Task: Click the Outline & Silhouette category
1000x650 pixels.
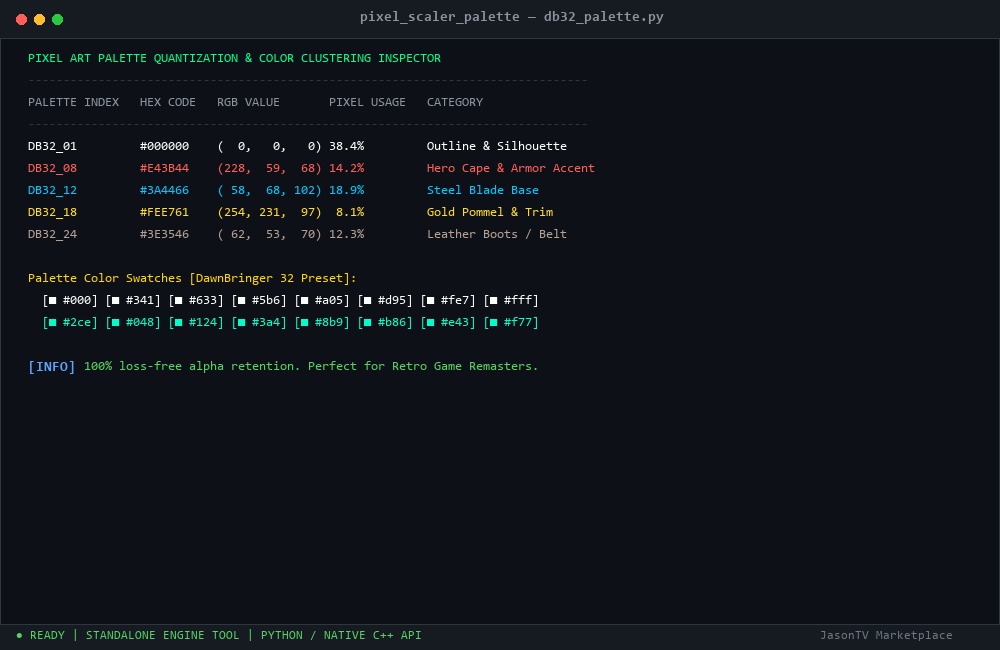Action: (497, 146)
